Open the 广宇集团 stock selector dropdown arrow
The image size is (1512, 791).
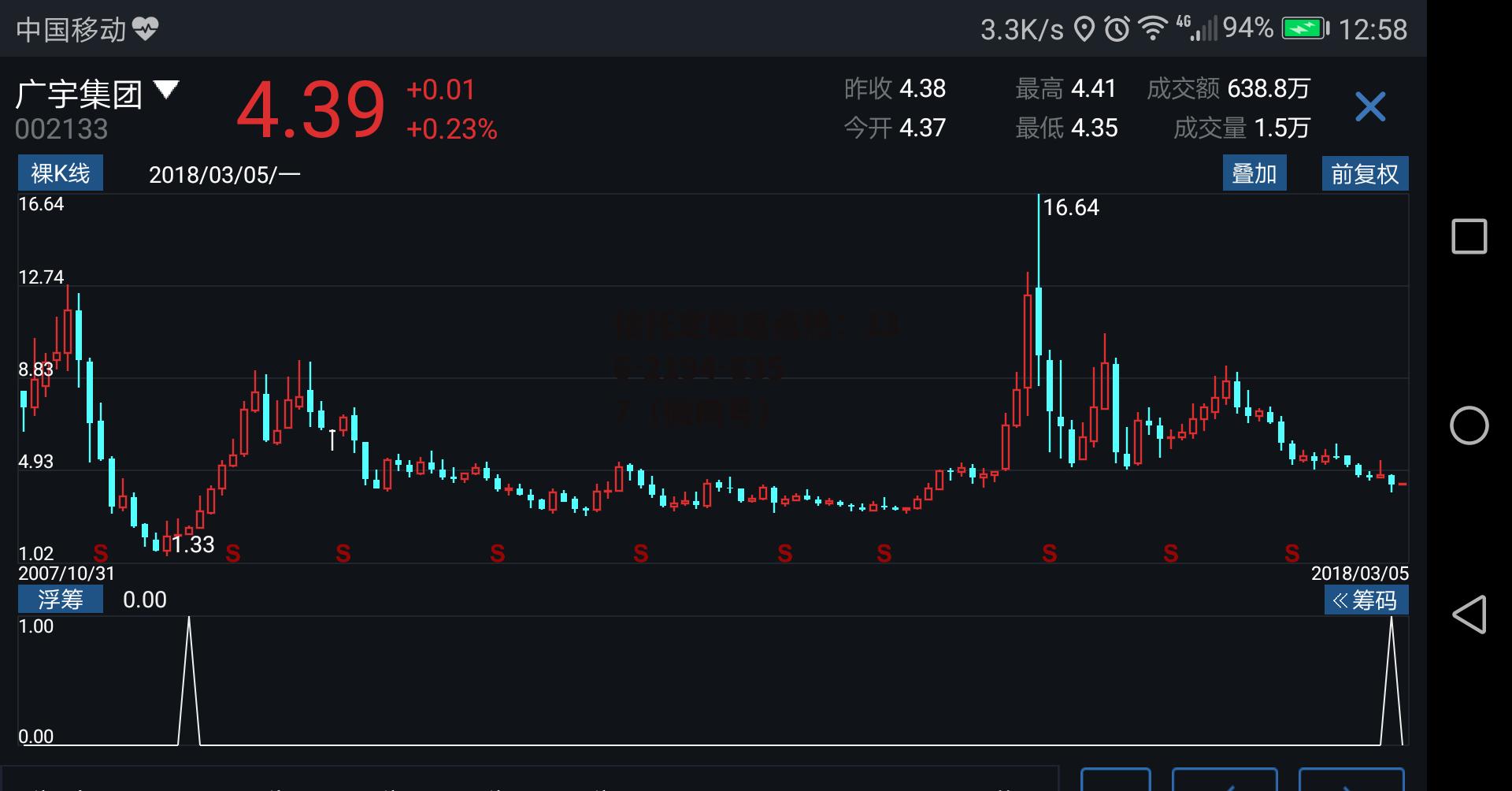click(166, 89)
